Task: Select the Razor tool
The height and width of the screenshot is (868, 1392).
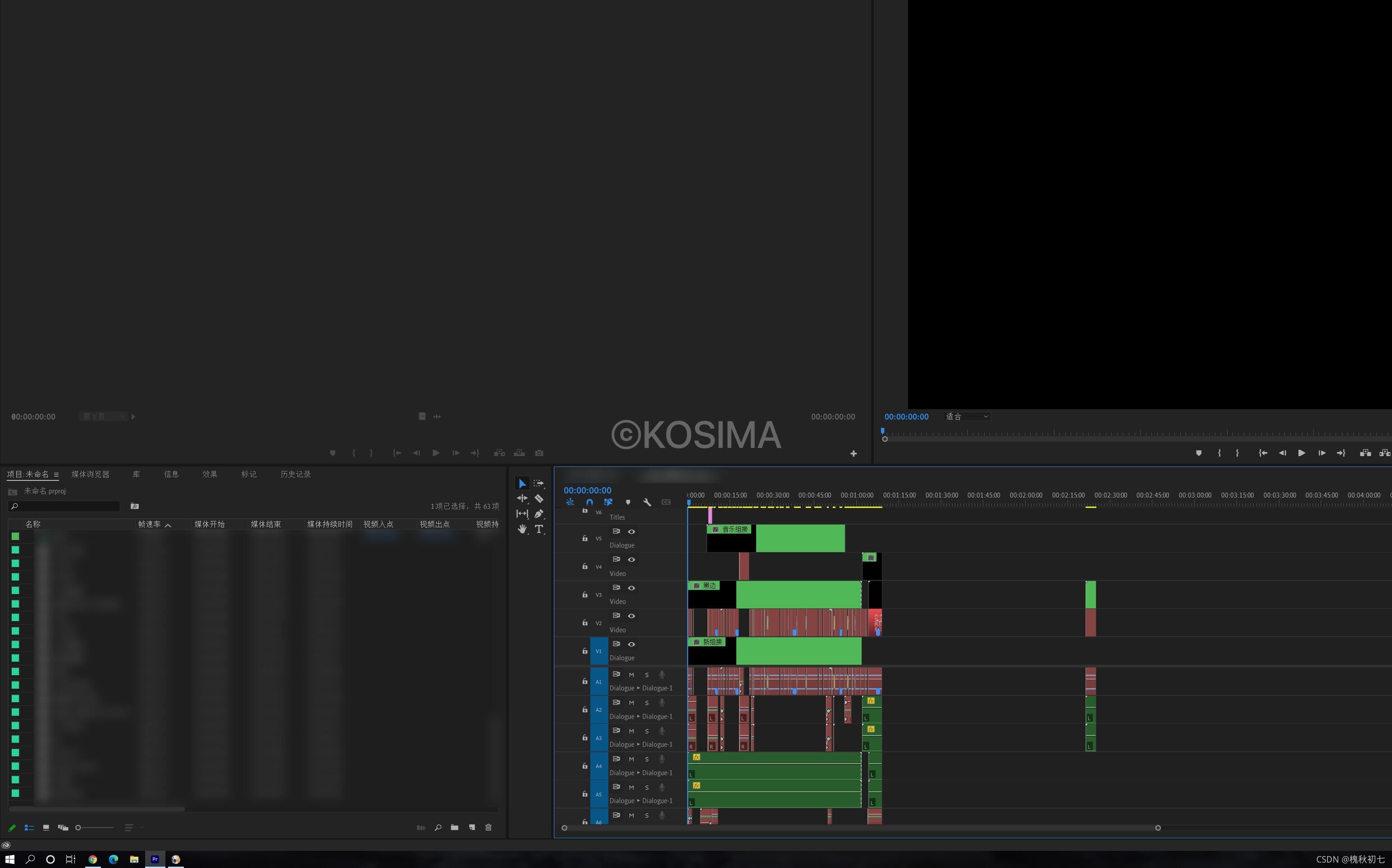Action: tap(539, 498)
